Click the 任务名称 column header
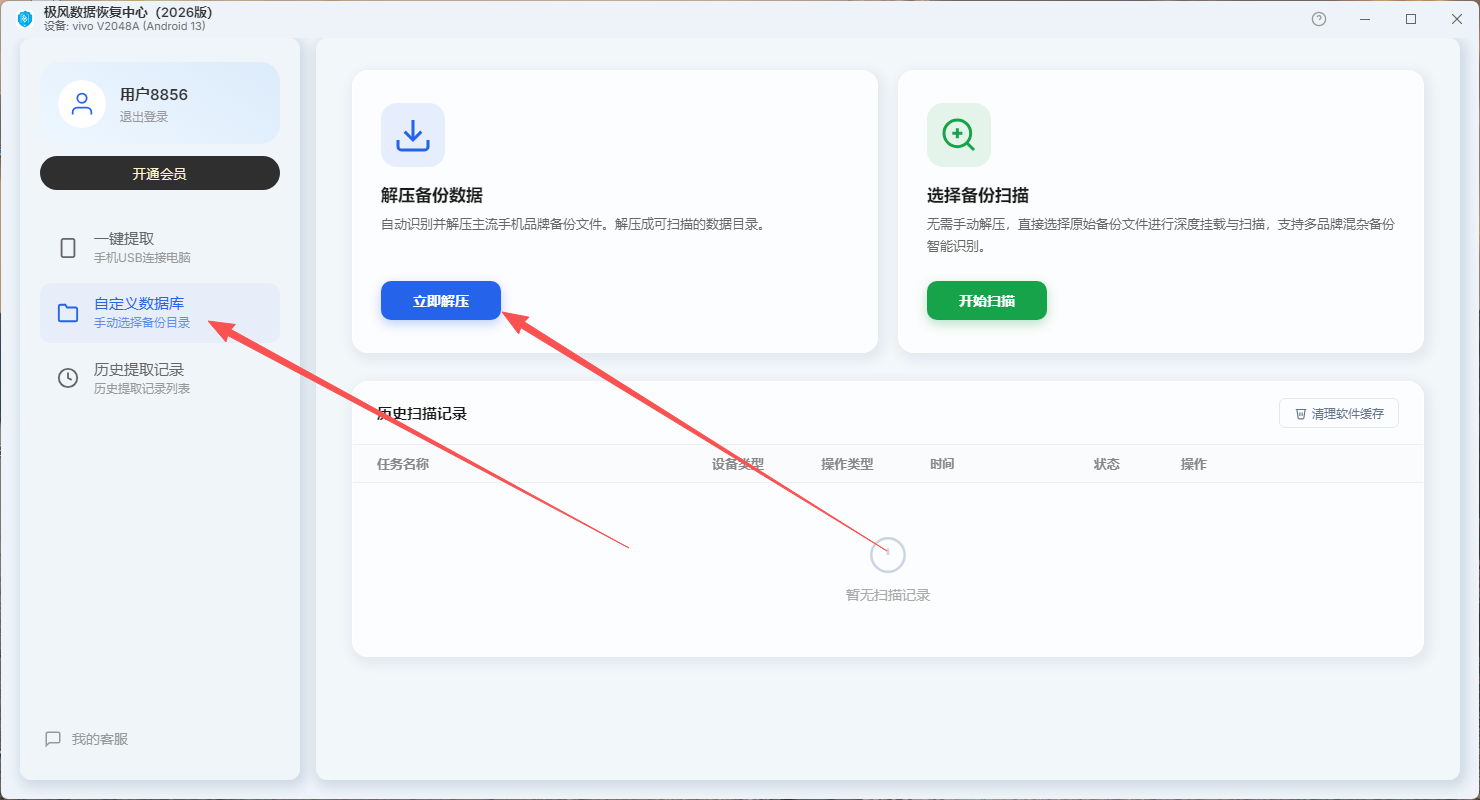Screen dimensions: 1480x800 (403, 464)
